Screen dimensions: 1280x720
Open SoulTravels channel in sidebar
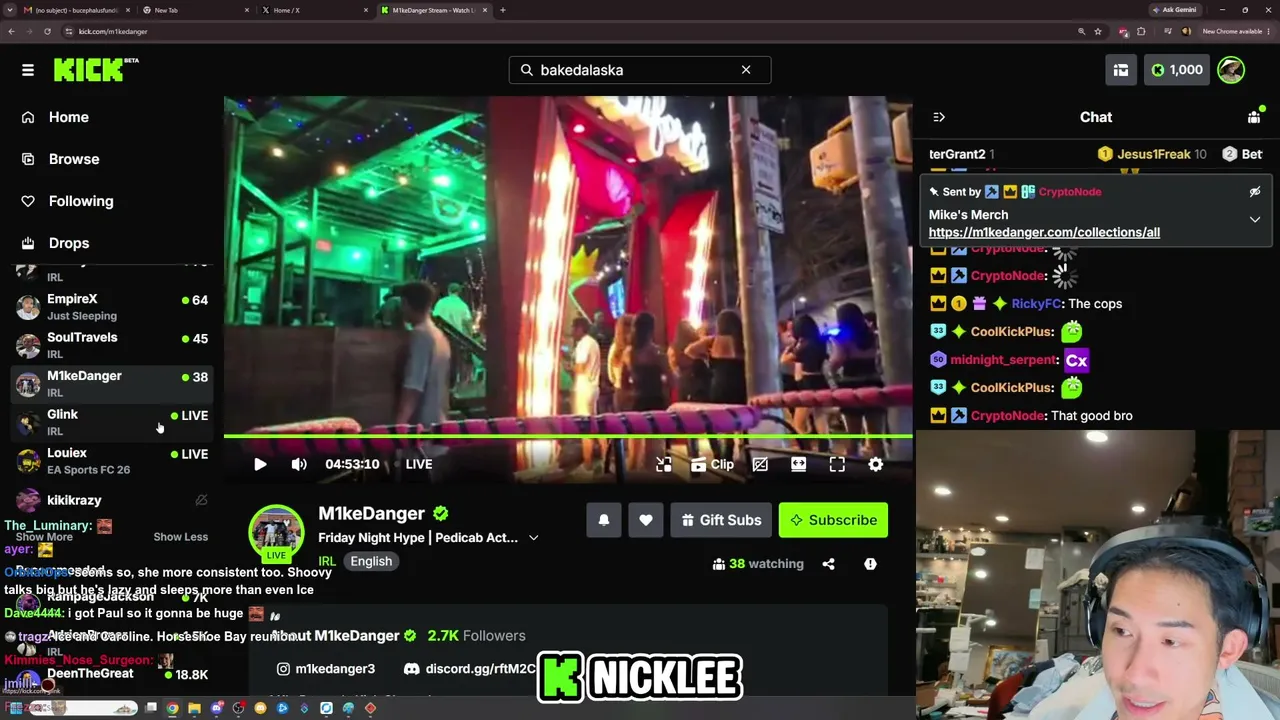click(x=112, y=345)
